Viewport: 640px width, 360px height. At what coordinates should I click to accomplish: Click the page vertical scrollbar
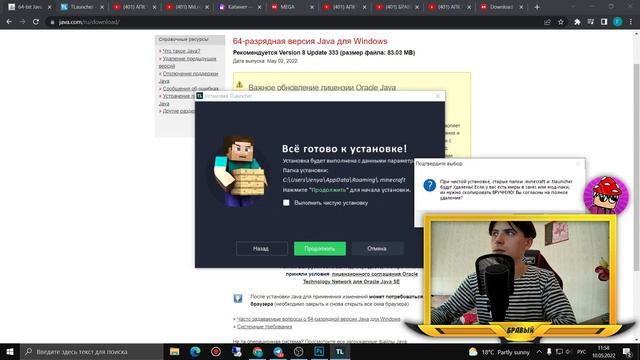[636, 167]
